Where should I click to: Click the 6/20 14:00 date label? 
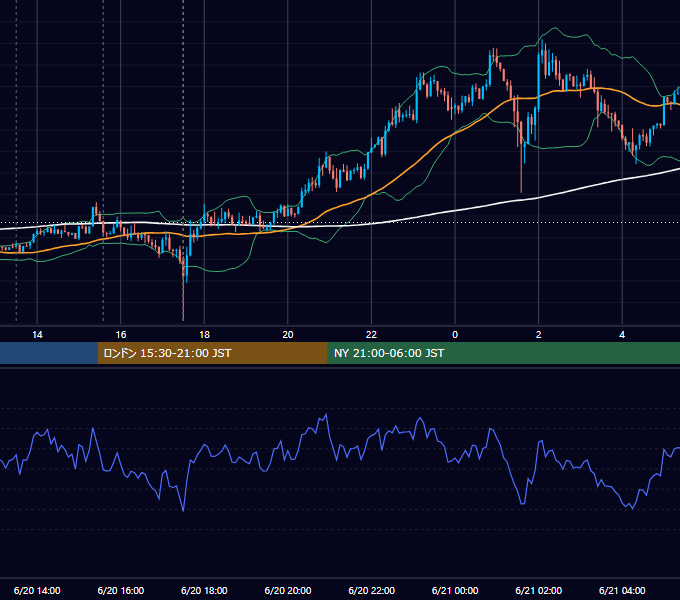(x=37, y=590)
